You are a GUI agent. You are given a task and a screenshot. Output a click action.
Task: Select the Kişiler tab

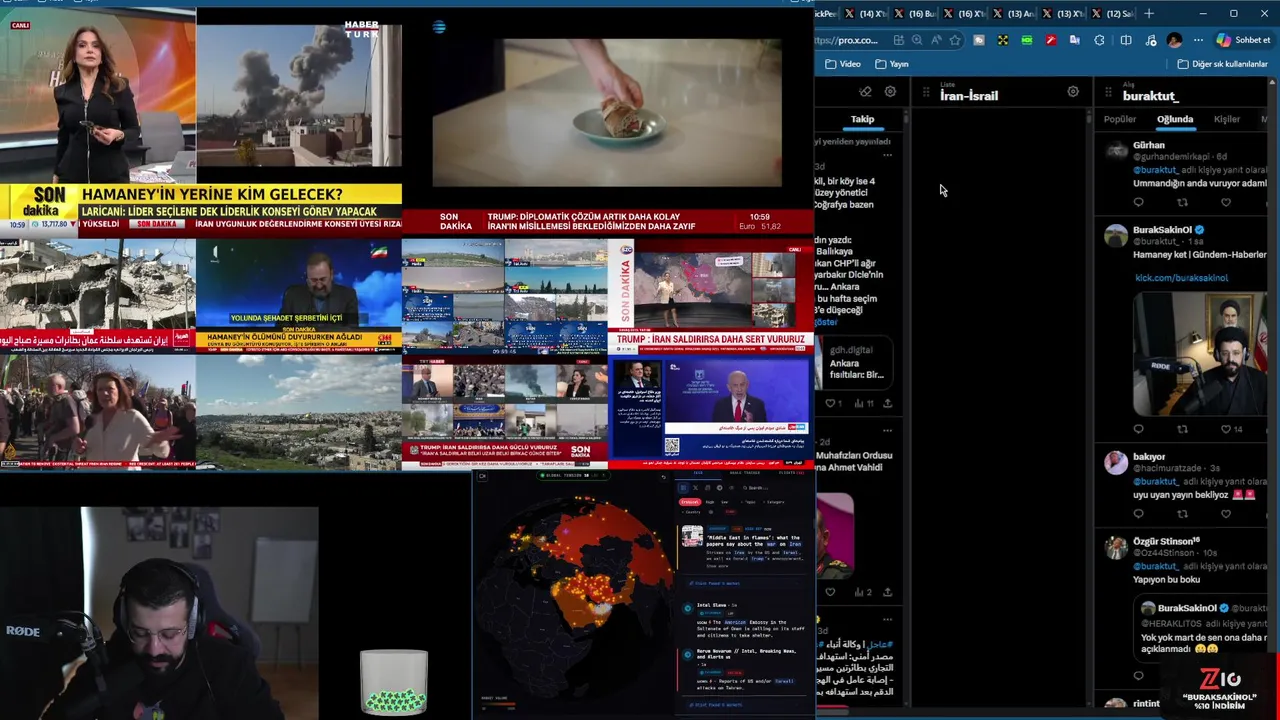pyautogui.click(x=1227, y=119)
